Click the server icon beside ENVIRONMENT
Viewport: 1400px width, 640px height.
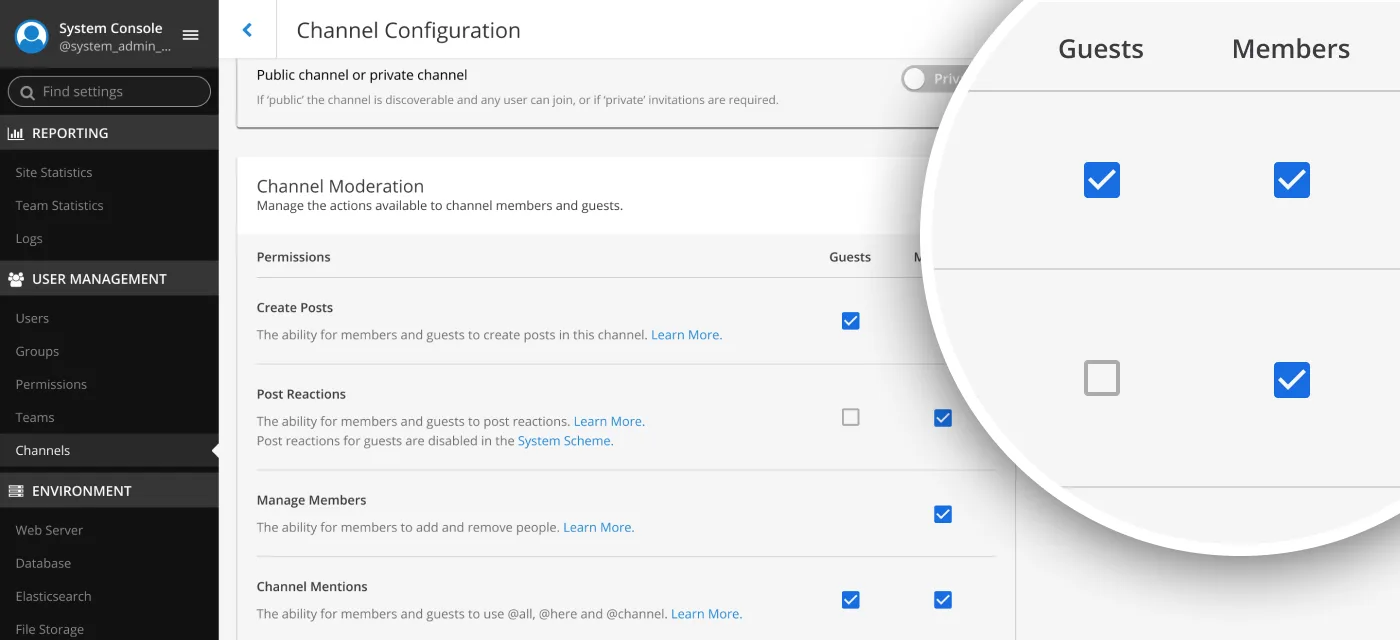tap(16, 491)
